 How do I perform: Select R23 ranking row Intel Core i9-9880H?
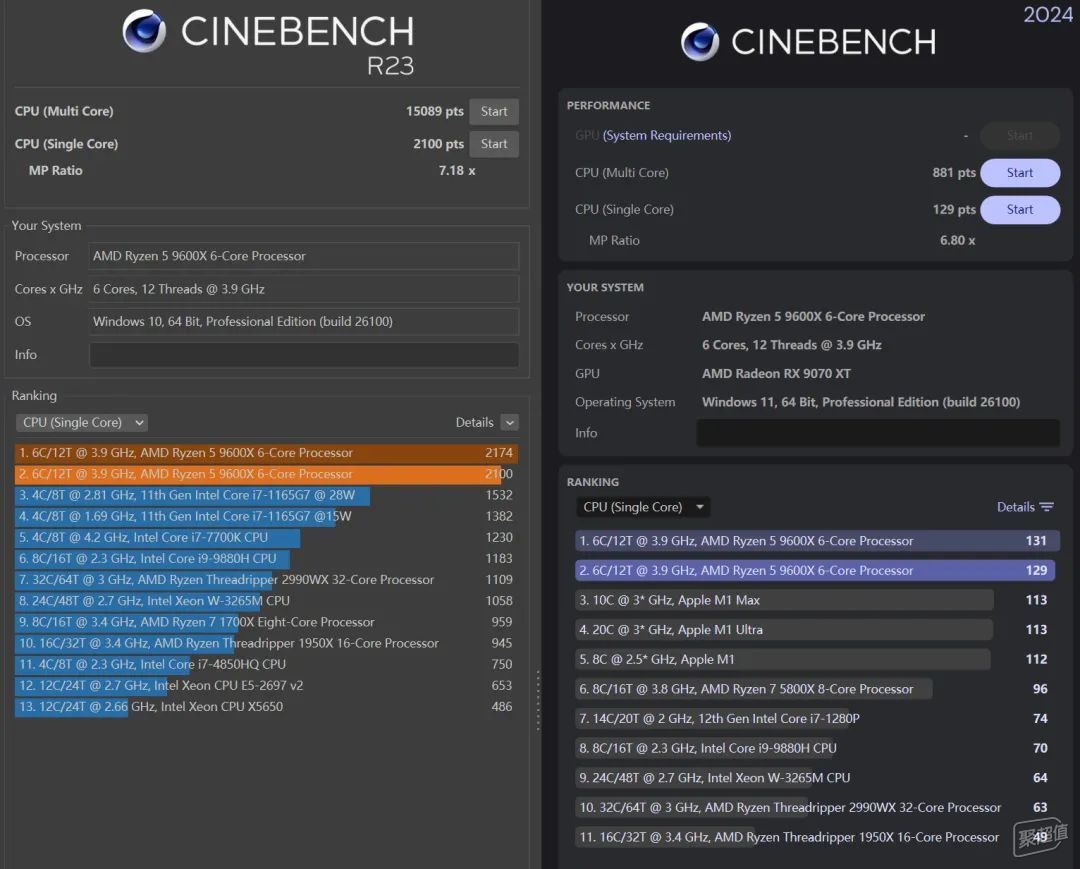click(266, 558)
